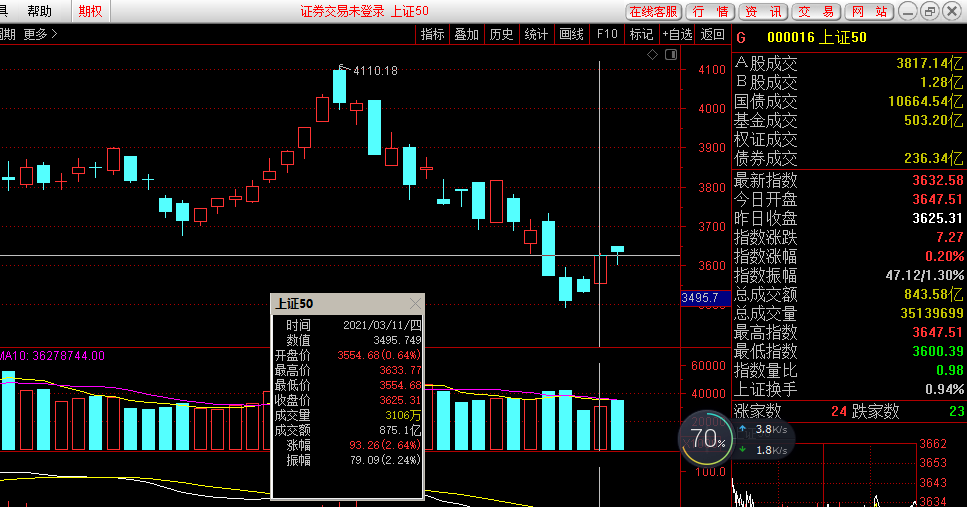
Task: Click the 3495.7 price axis marker
Action: [706, 298]
